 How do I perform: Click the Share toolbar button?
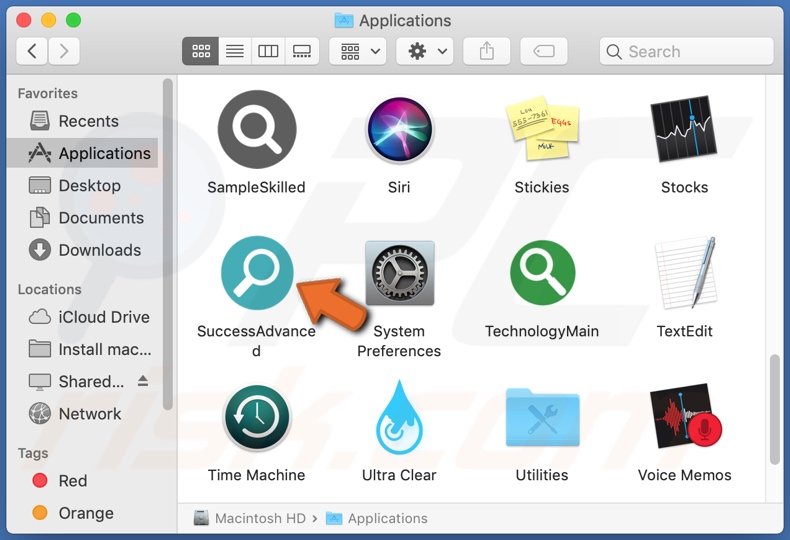click(x=487, y=51)
